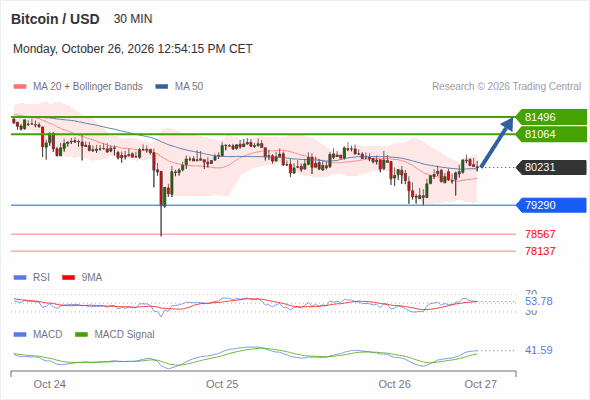Click the MA 20 + Bollinger Bands swatch

pyautogui.click(x=20, y=87)
